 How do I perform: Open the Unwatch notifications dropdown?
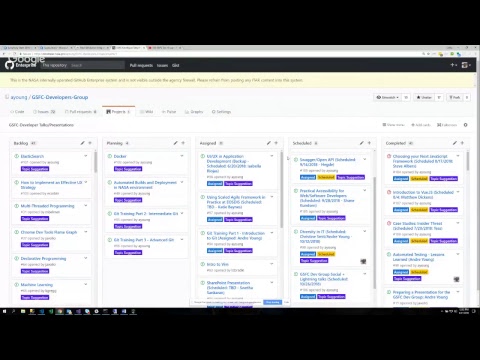[387, 97]
